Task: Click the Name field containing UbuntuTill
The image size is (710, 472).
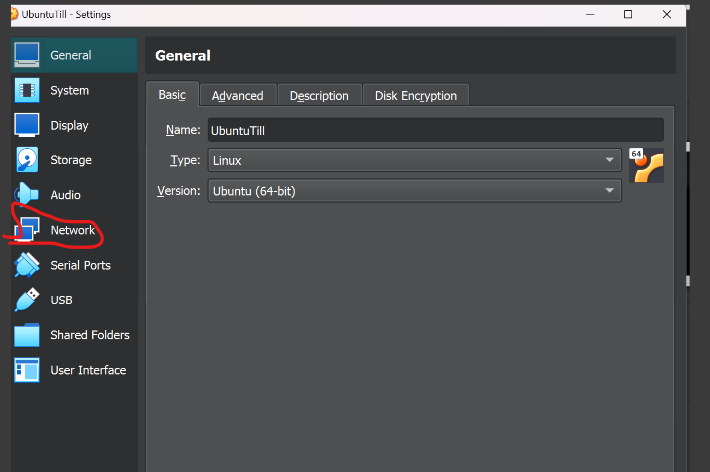Action: [436, 130]
